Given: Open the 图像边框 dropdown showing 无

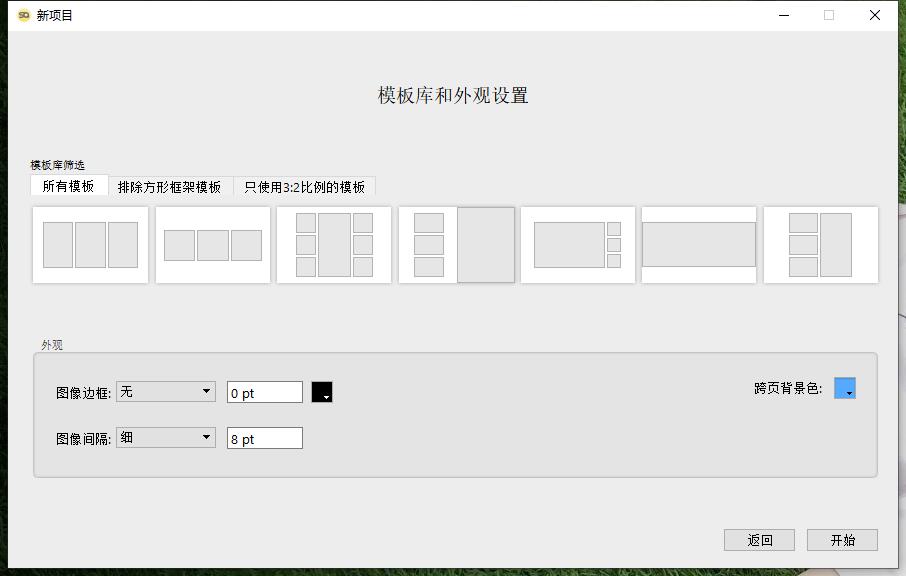Looking at the screenshot, I should coord(166,392).
